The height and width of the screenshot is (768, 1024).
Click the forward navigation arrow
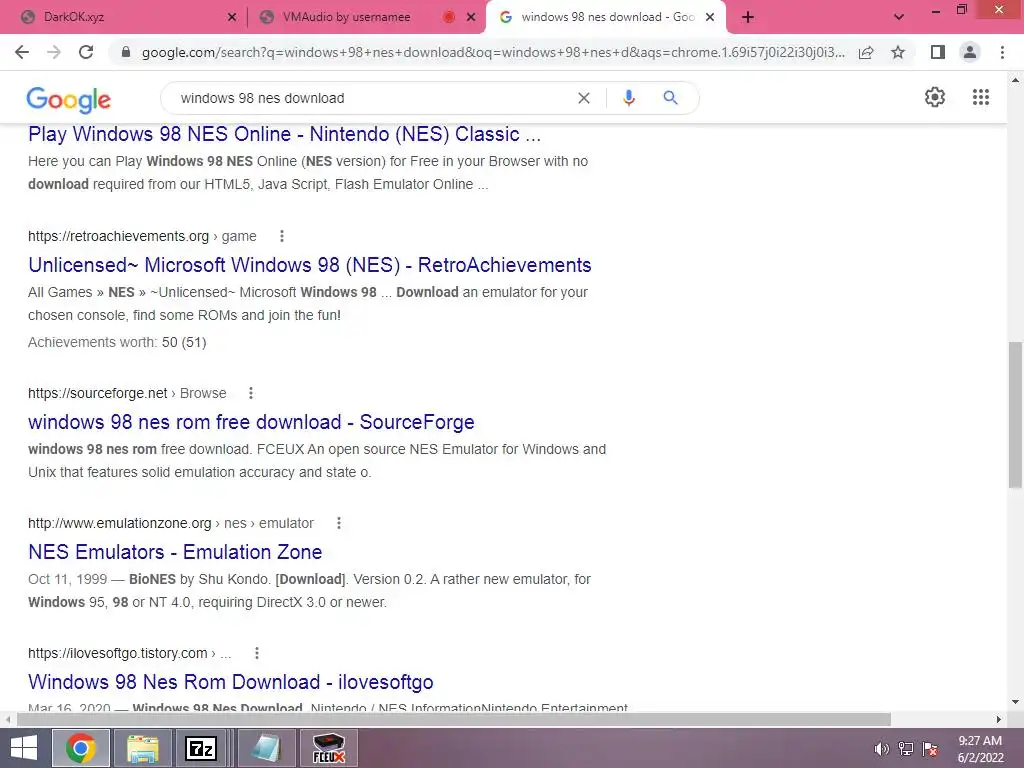54,52
